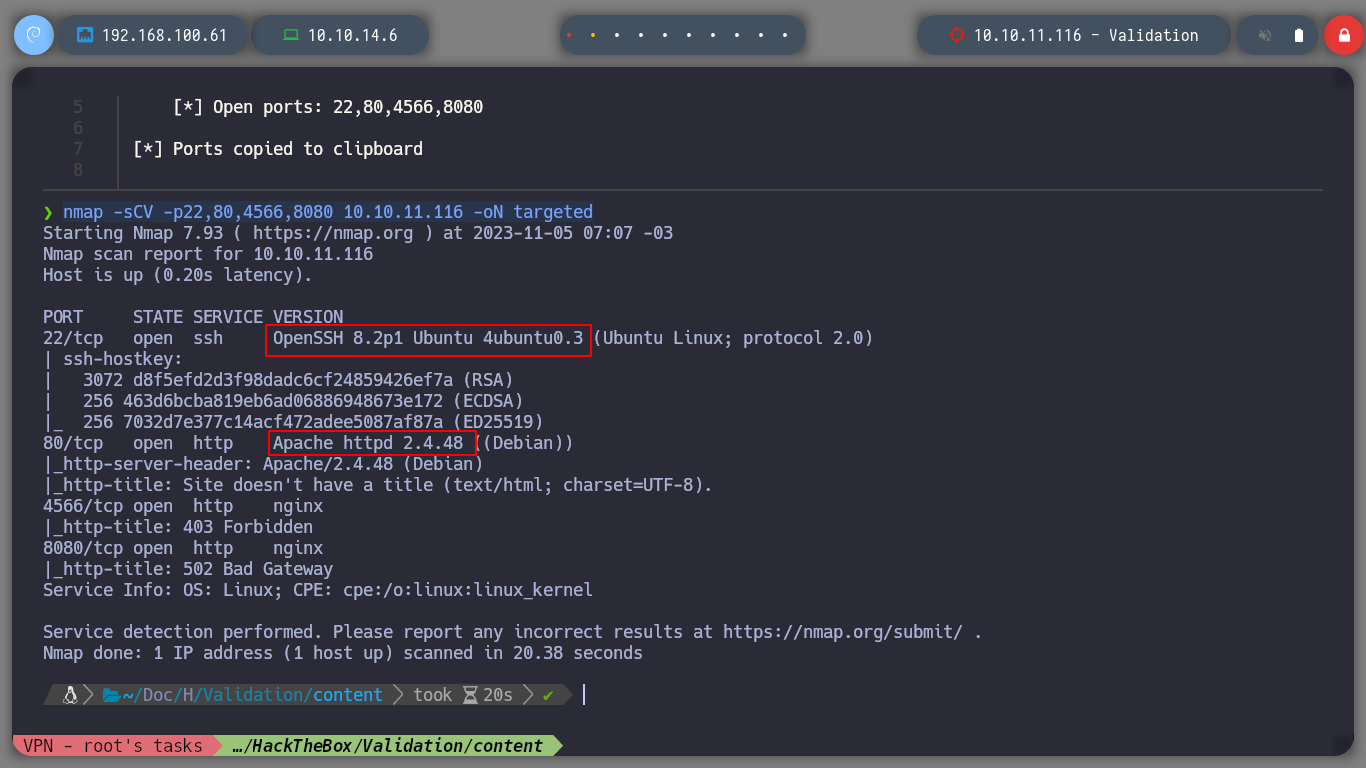Click the "4566/tcp open http nginx" row
The width and height of the screenshot is (1366, 768).
click(x=183, y=506)
